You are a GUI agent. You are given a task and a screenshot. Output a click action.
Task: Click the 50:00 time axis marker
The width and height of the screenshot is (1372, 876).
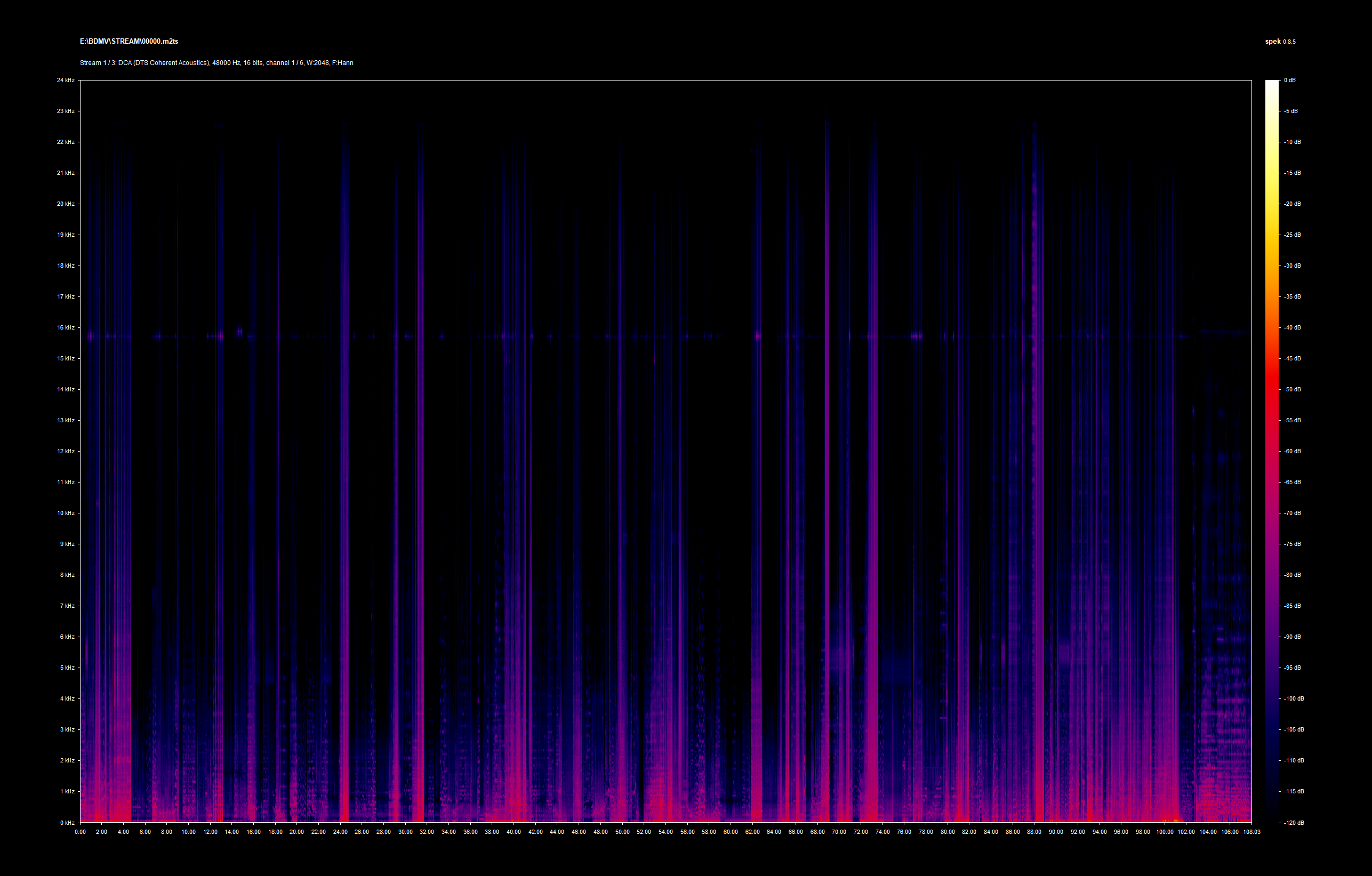(x=622, y=832)
